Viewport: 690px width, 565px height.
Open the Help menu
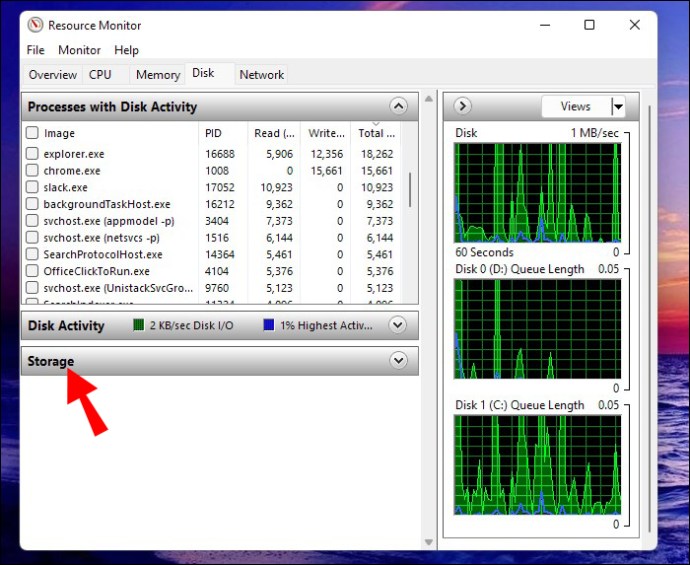point(126,50)
